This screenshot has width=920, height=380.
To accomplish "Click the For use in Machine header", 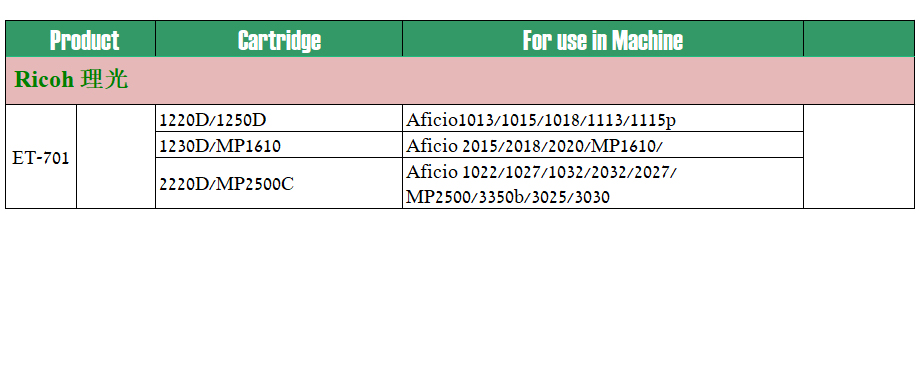I will click(x=603, y=39).
